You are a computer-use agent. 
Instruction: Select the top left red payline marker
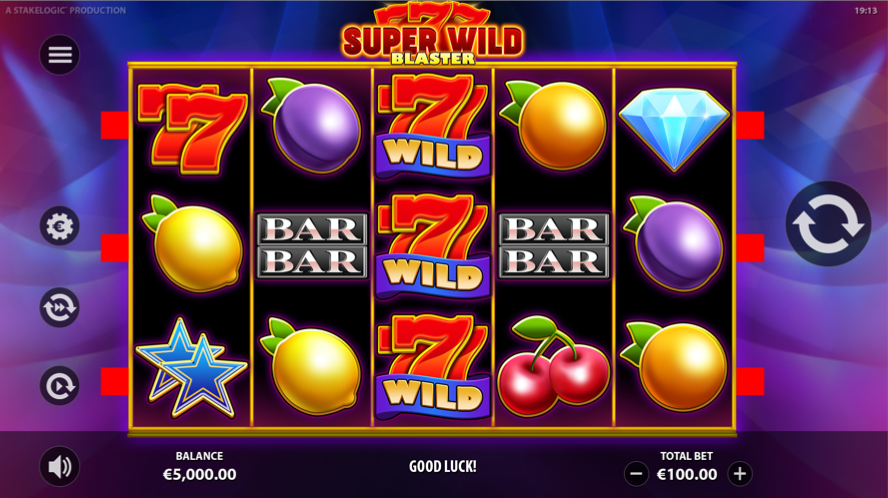tap(115, 125)
